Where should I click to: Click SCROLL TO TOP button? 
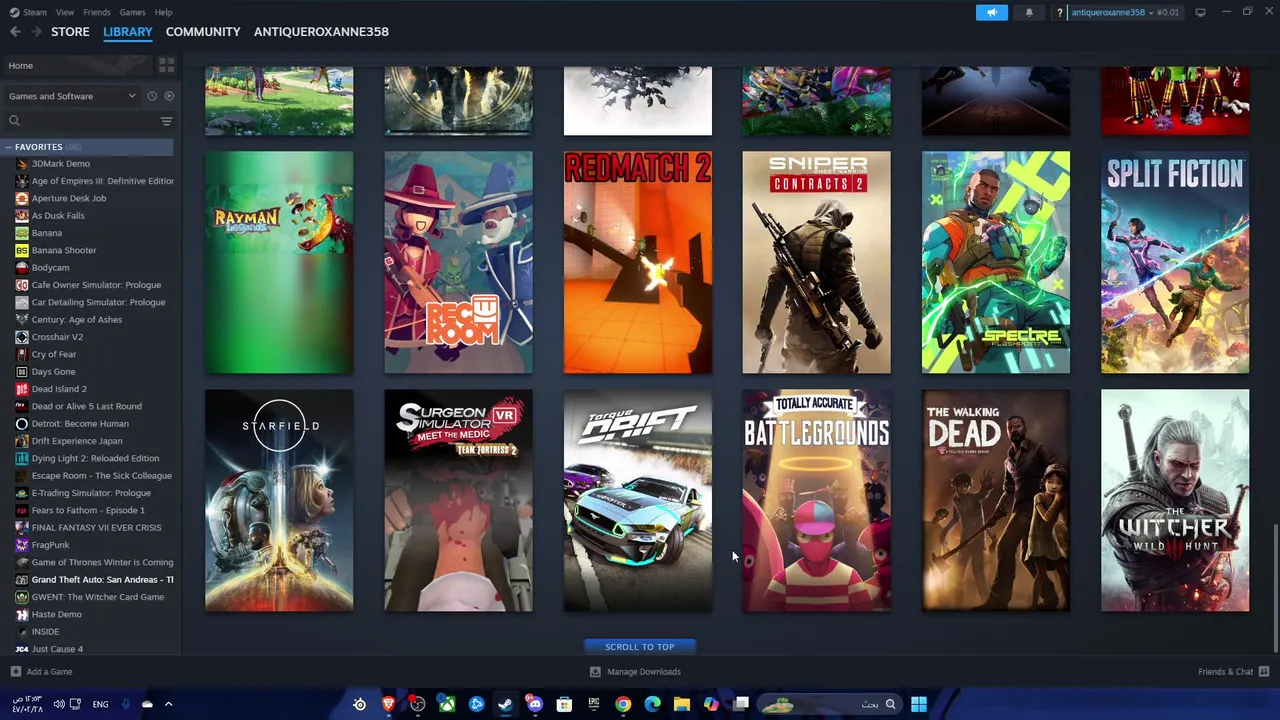tap(640, 647)
